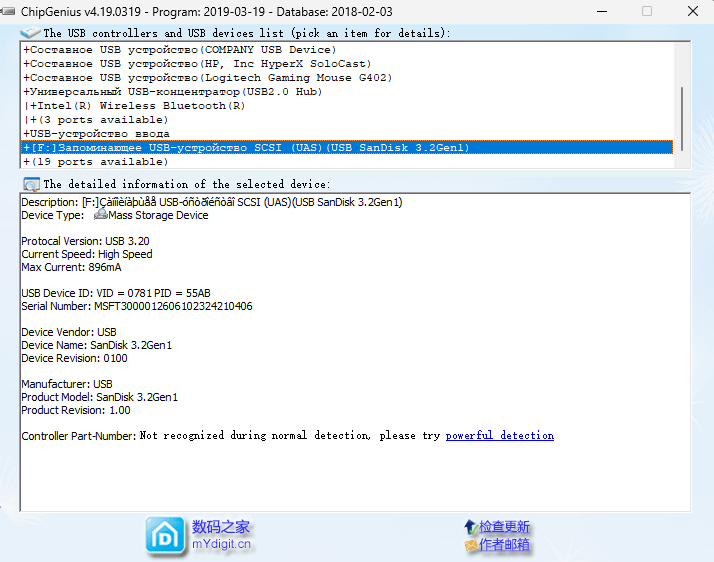
Task: Open the 数码之家 site link
Action: [x=221, y=527]
